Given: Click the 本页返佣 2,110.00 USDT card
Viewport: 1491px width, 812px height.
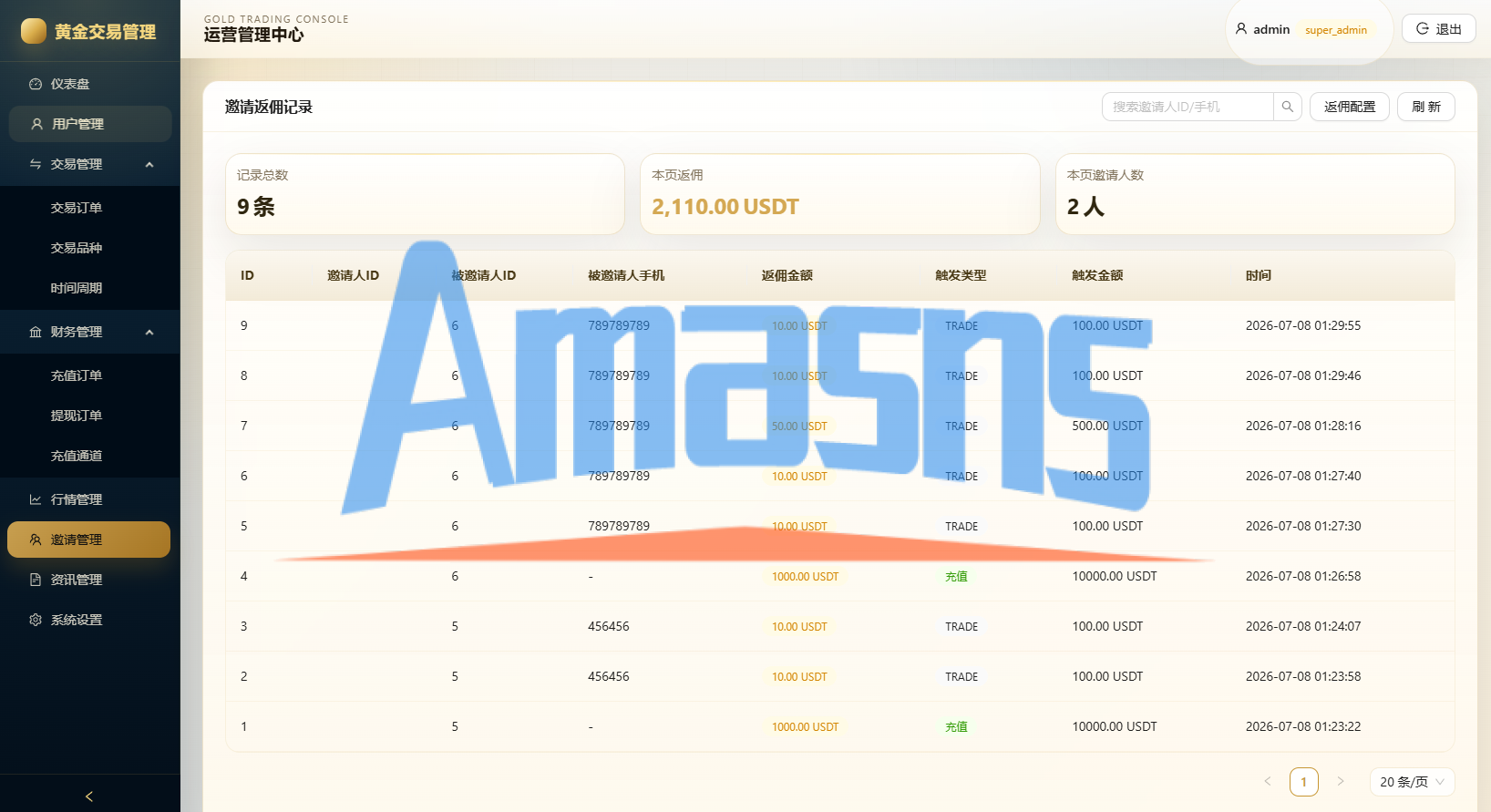Looking at the screenshot, I should [840, 194].
